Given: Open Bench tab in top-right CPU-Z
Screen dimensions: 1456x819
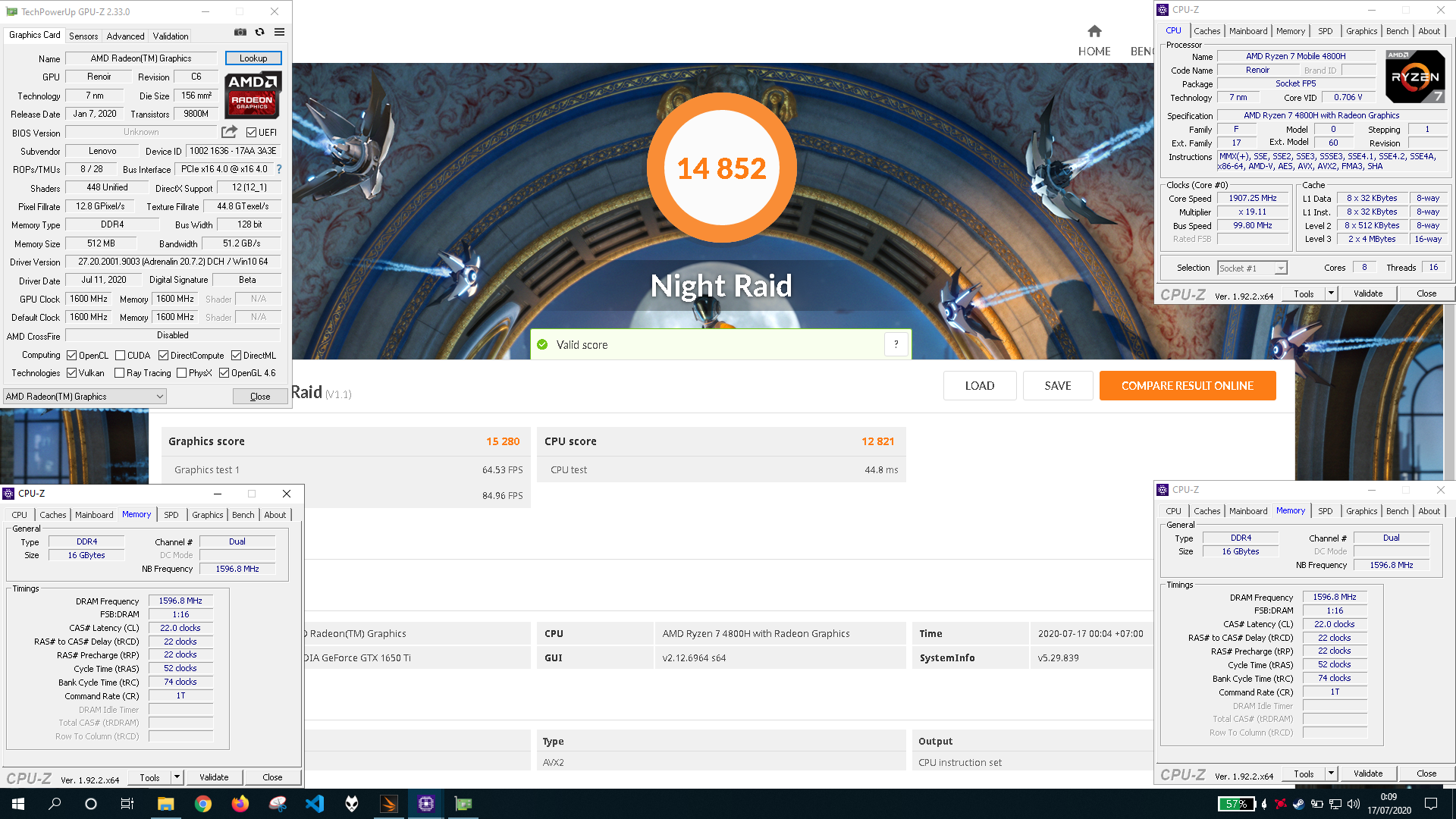Looking at the screenshot, I should (x=1397, y=31).
